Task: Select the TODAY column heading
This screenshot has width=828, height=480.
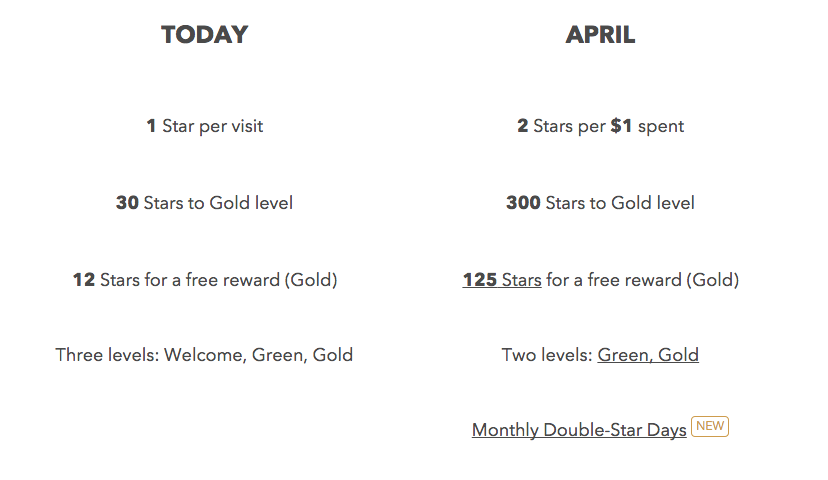Action: point(204,35)
